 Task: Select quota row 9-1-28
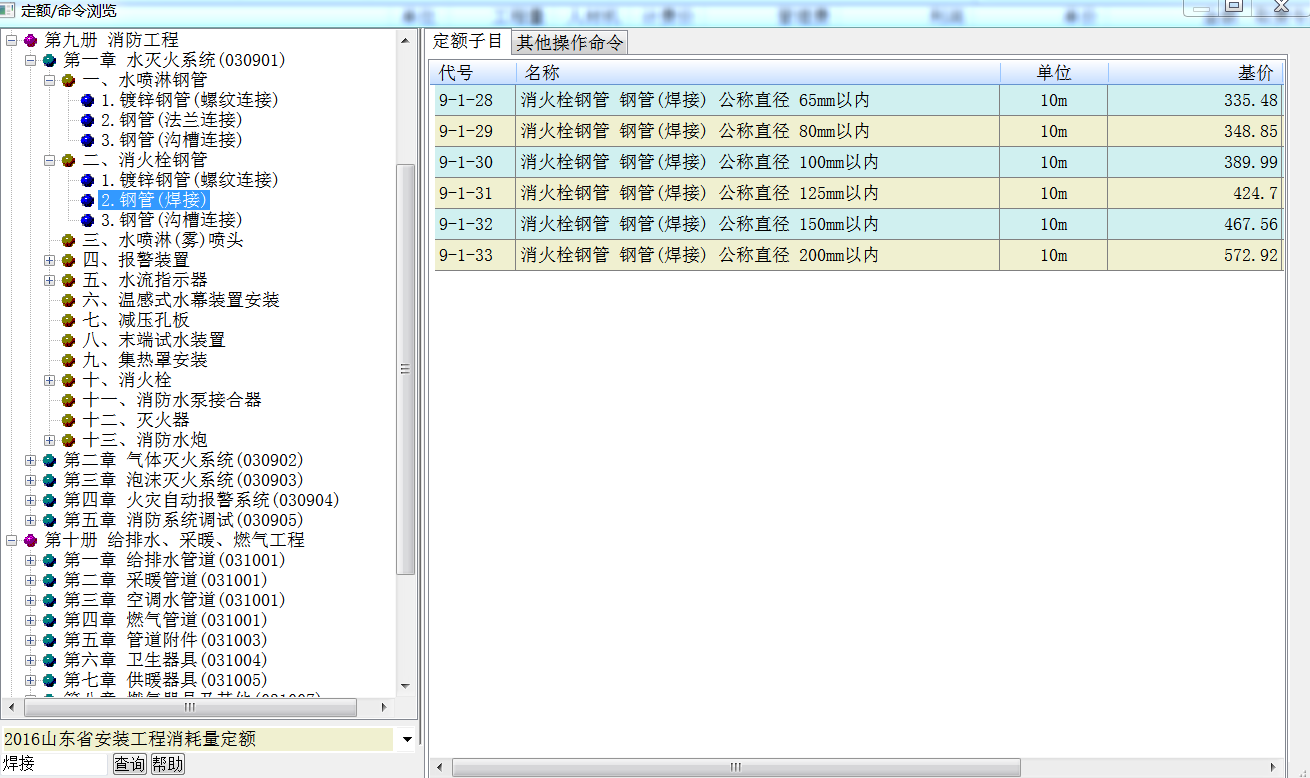coord(858,100)
